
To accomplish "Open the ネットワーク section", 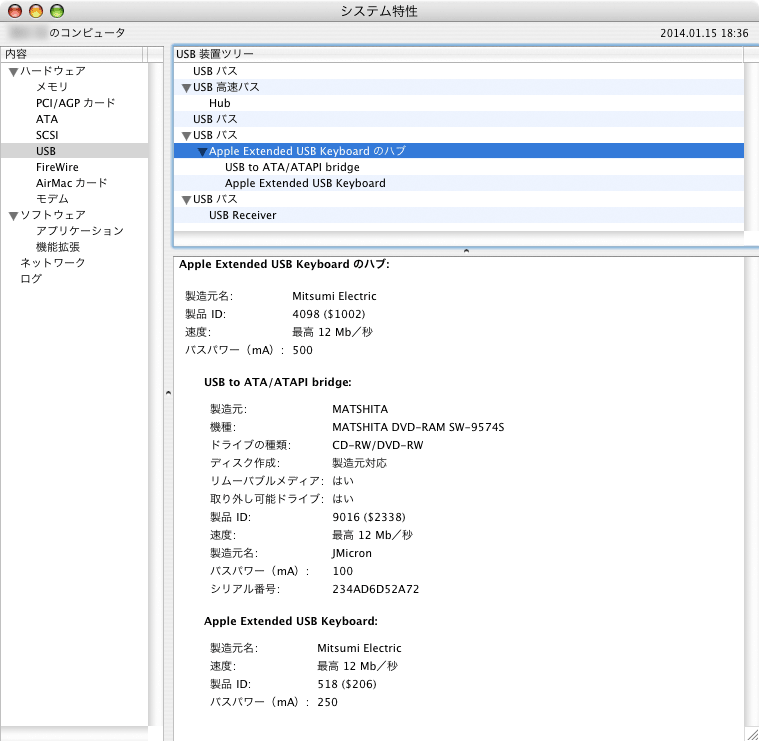I will (x=52, y=262).
